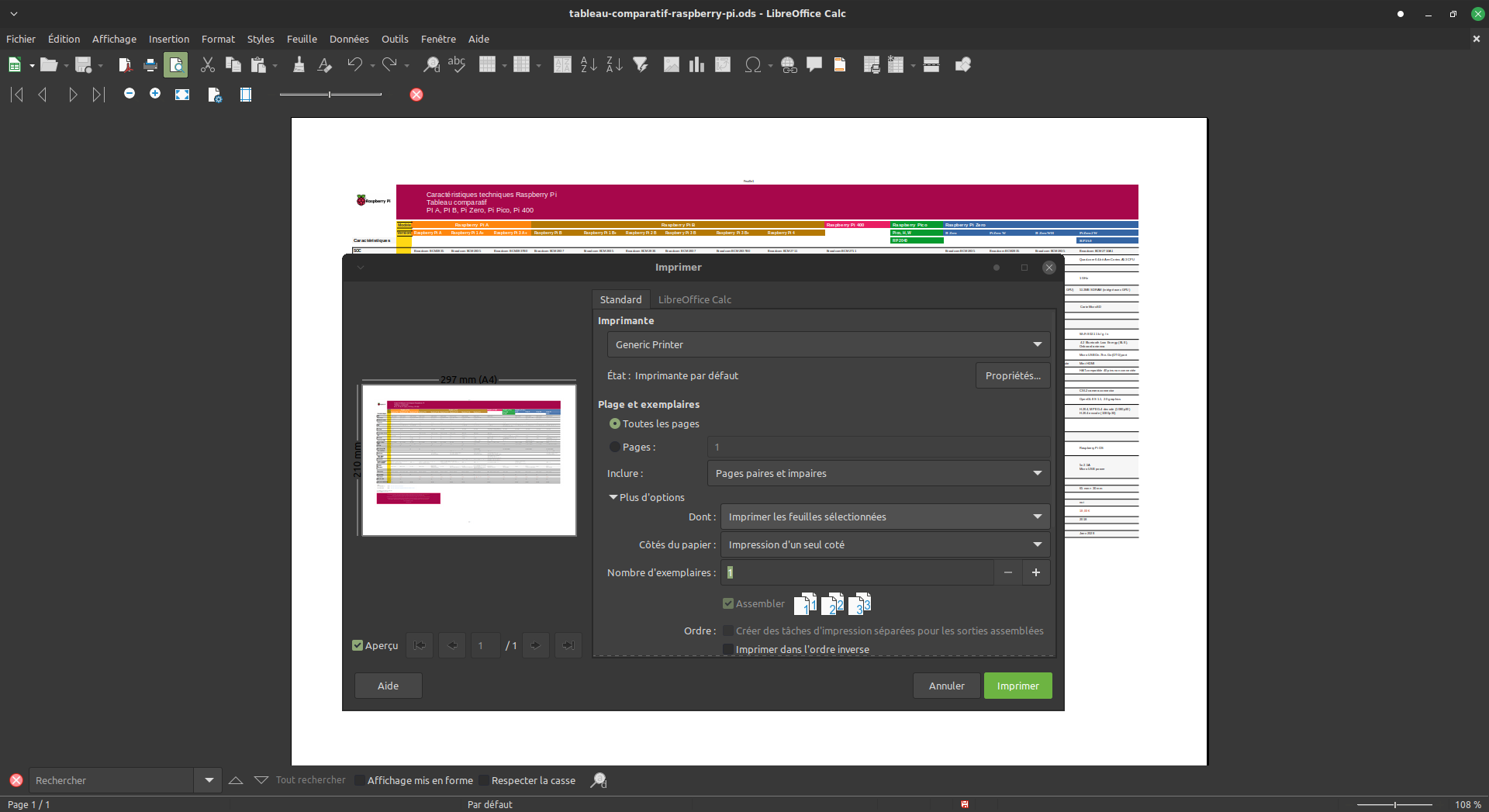Click the Imprimer button
This screenshot has width=1489, height=812.
[x=1017, y=686]
